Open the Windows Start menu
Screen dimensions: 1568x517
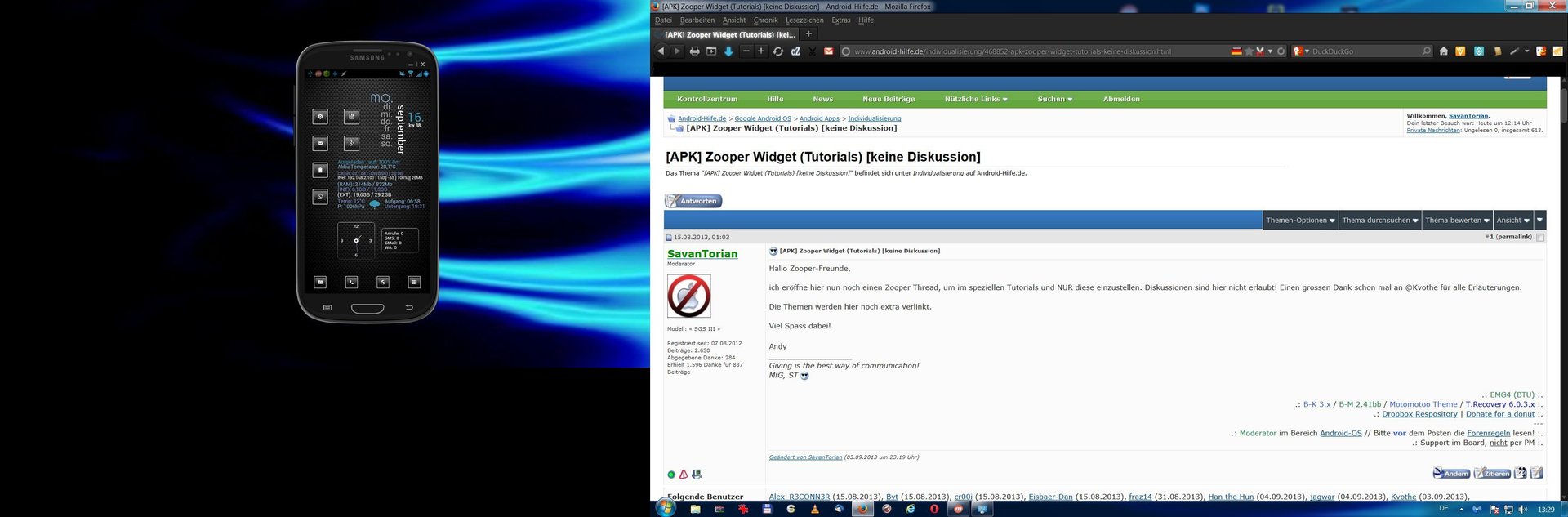click(665, 509)
